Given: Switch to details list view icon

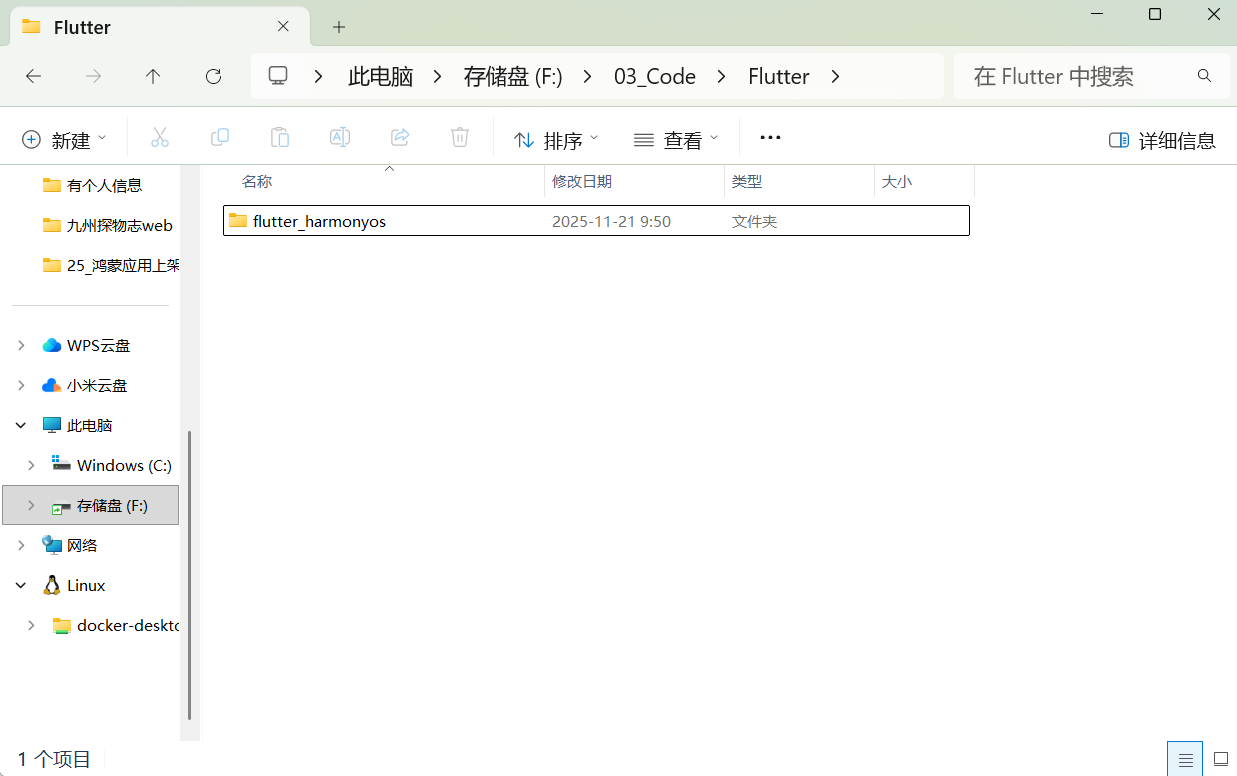Looking at the screenshot, I should coord(1185,759).
